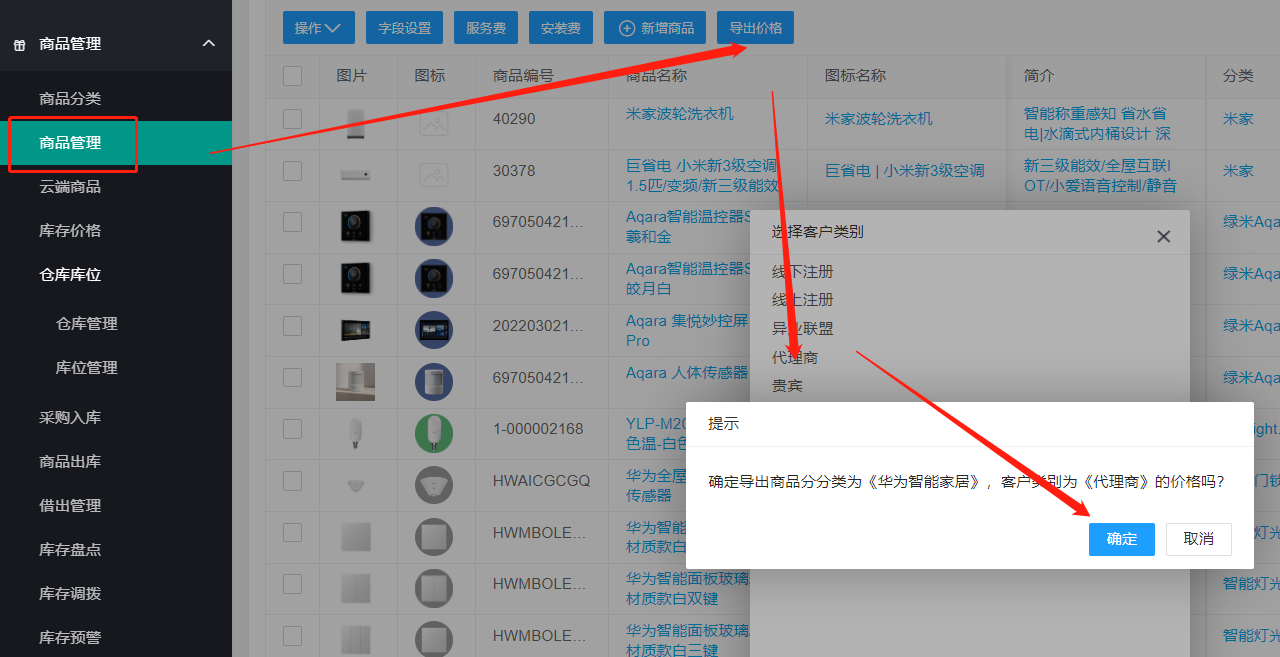Select 线上注册 customer type
Viewport: 1280px width, 657px height.
tap(802, 300)
